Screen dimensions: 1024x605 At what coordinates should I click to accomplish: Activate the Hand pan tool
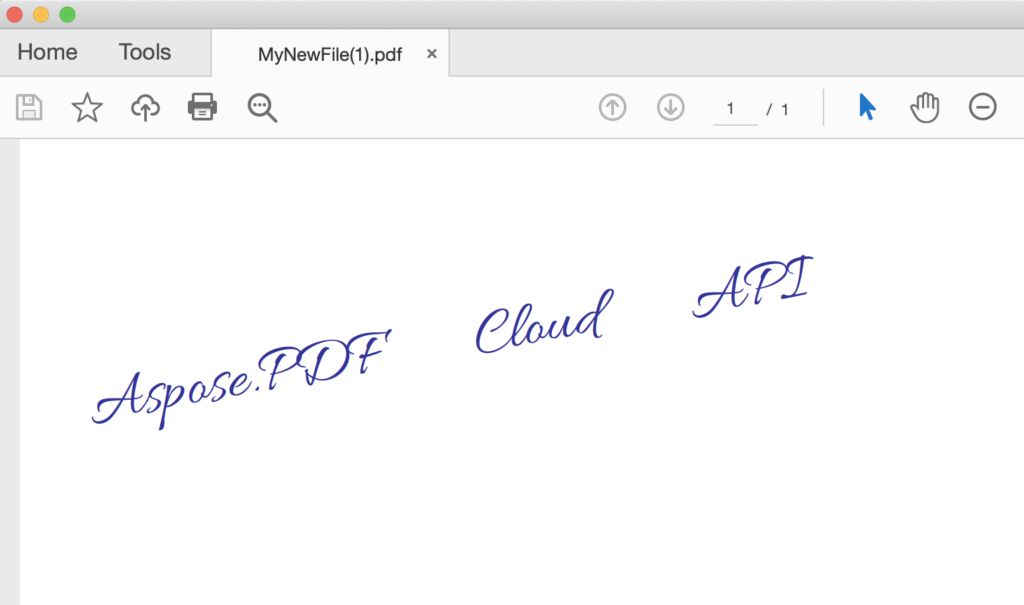tap(925, 107)
